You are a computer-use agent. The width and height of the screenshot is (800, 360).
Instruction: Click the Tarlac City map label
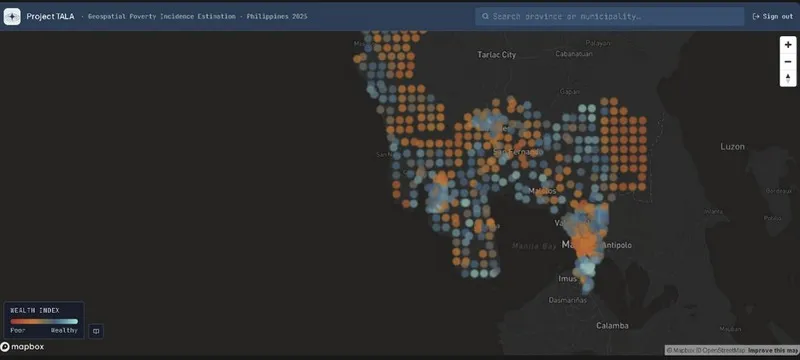[496, 55]
